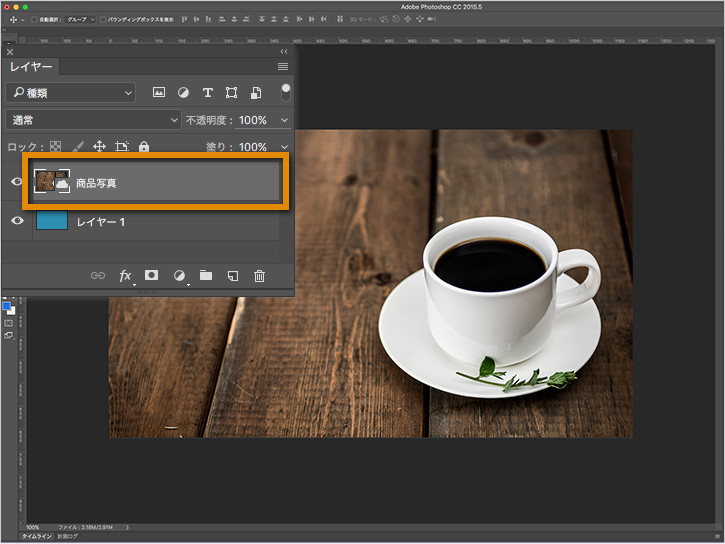Click the white background color swatch

click(12, 311)
